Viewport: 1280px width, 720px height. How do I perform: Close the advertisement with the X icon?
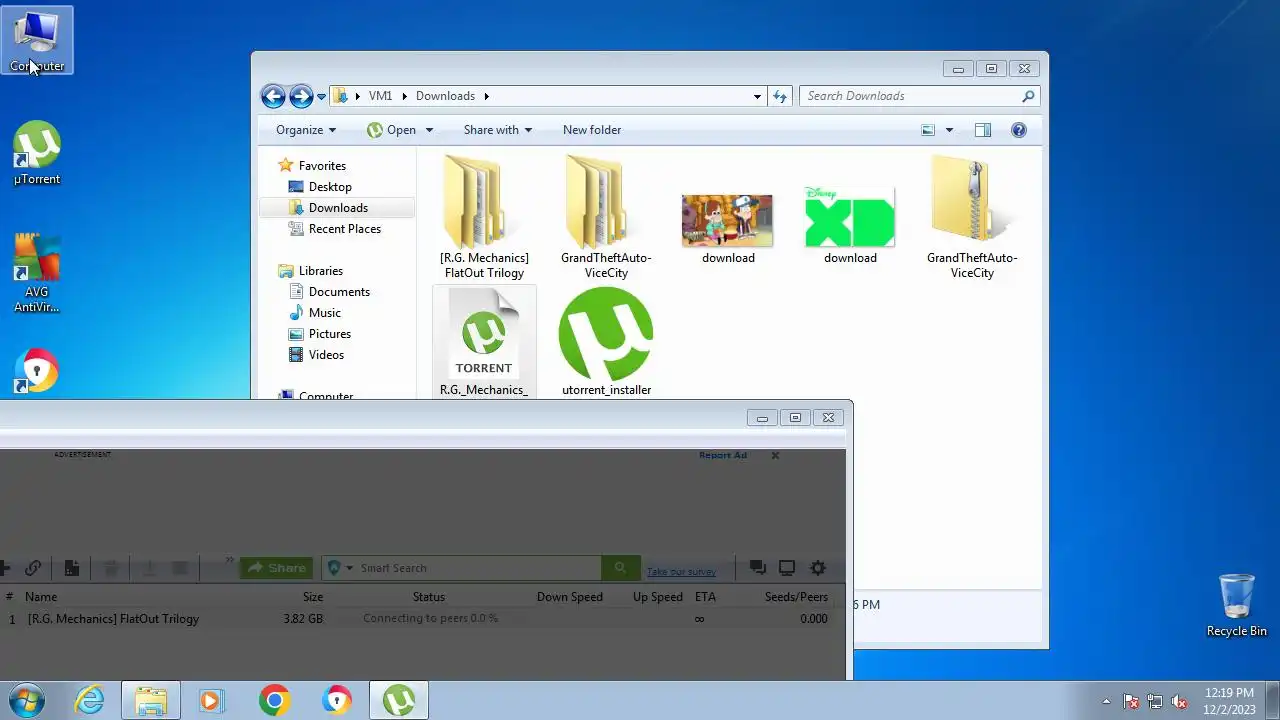coord(775,455)
